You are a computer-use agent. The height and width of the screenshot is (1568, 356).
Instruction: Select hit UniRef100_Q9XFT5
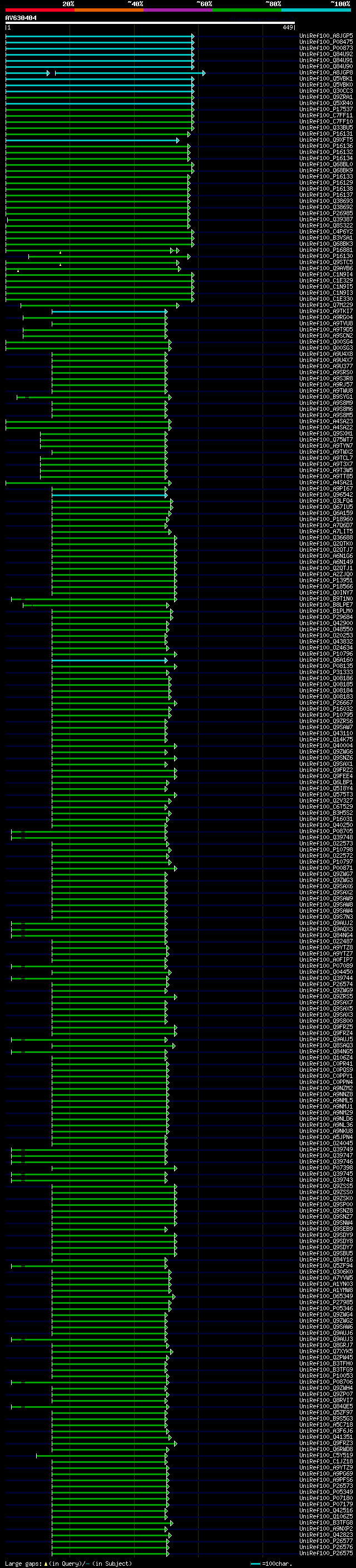pyautogui.click(x=326, y=140)
